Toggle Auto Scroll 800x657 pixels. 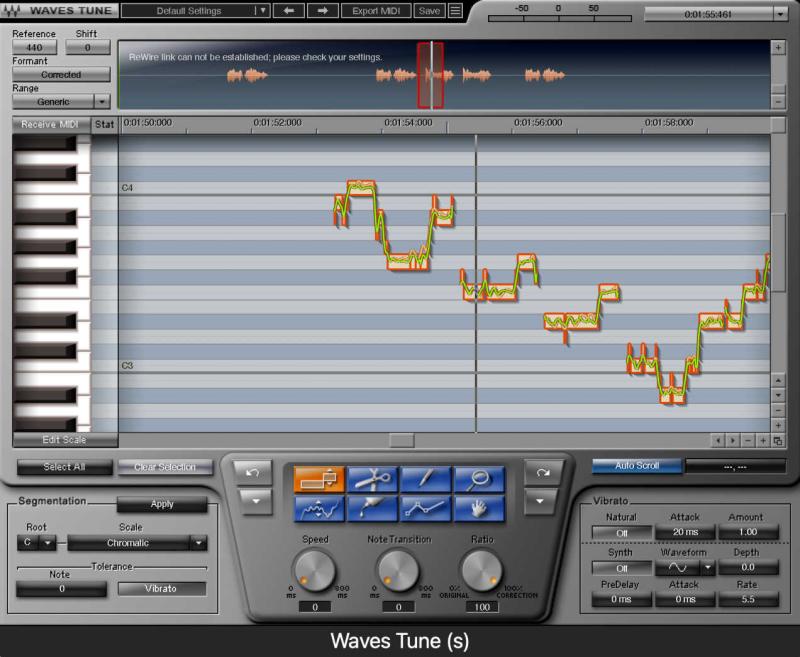point(637,466)
